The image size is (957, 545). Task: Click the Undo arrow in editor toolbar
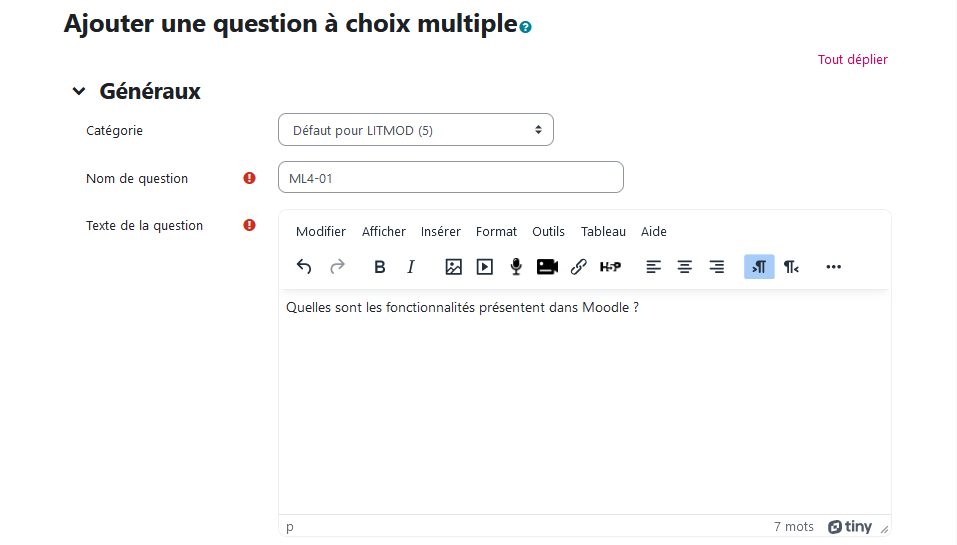tap(305, 267)
